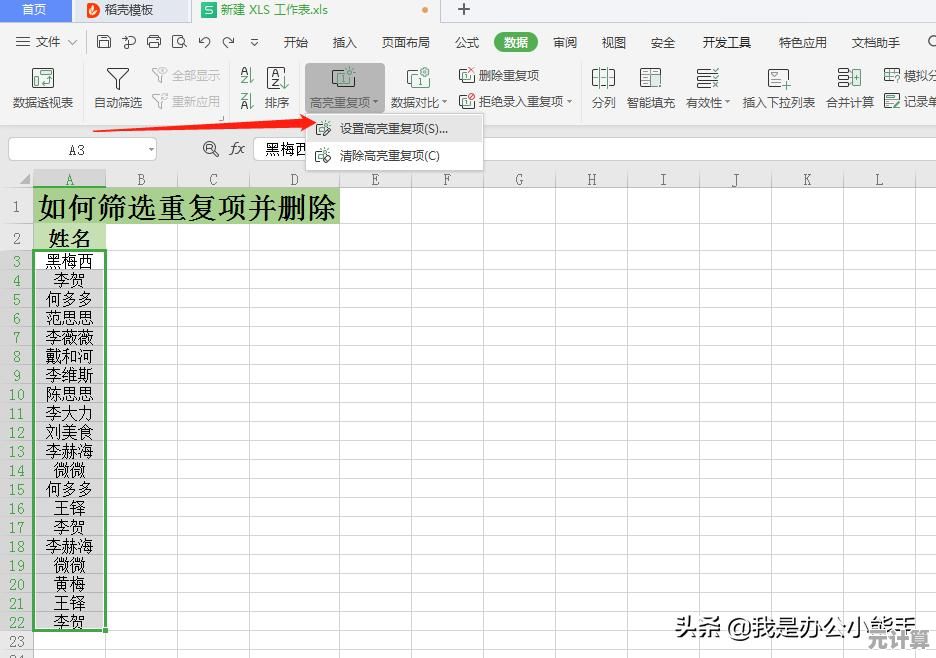Screen dimensions: 936x658
Task: Open the 数据透视表 pivot table tool
Action: pyautogui.click(x=43, y=87)
